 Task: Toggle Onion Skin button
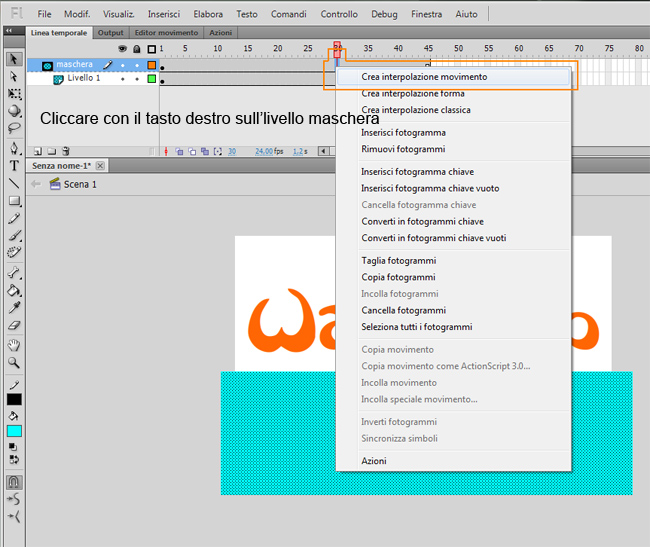(179, 151)
